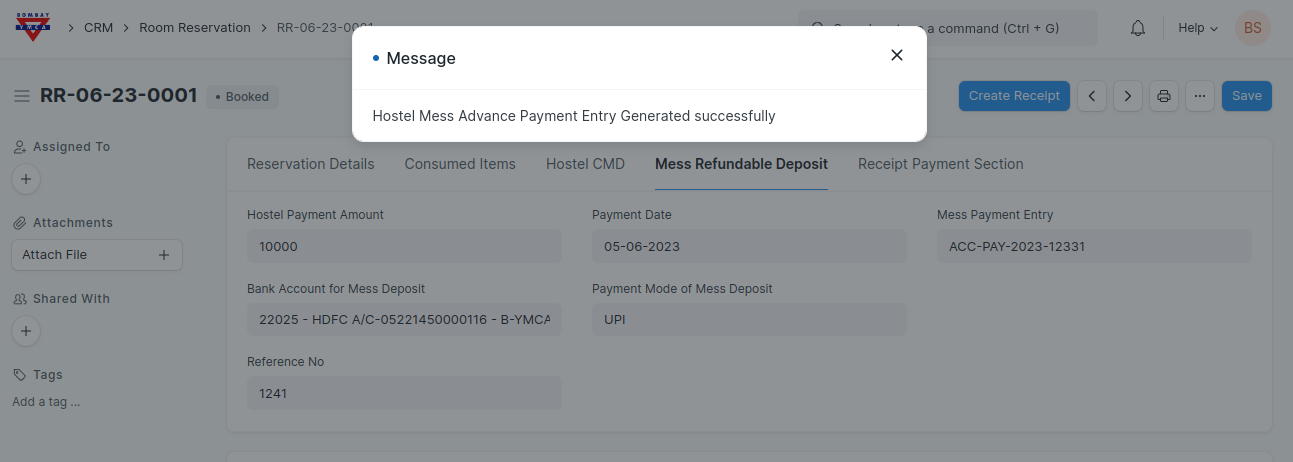Click the Create Receipt button
The width and height of the screenshot is (1293, 462).
point(1014,96)
